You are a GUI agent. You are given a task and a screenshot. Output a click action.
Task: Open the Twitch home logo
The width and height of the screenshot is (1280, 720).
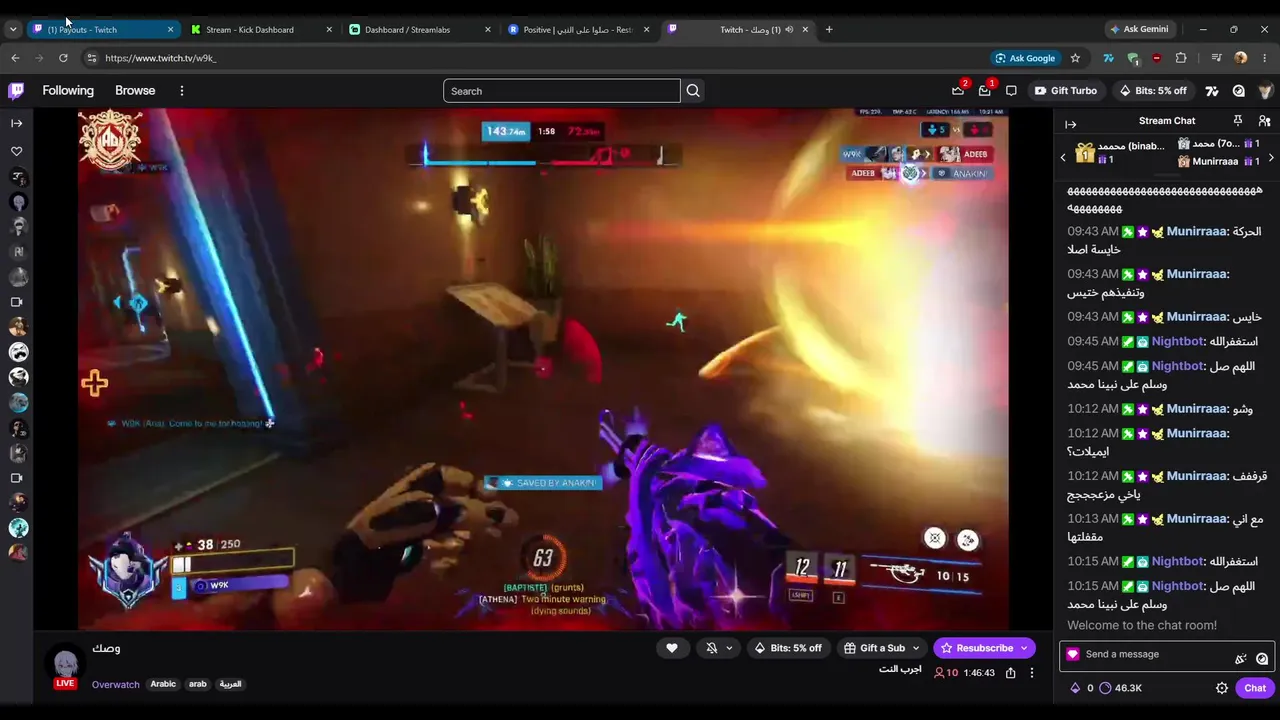[16, 91]
